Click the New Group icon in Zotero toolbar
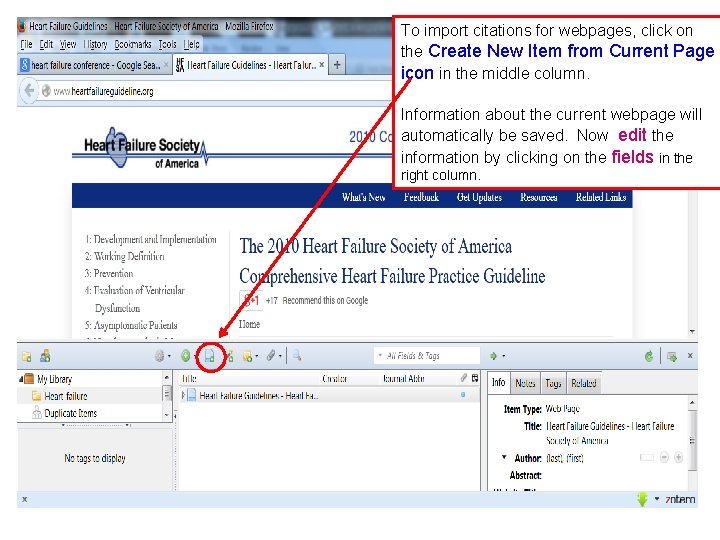Viewport: 720px width, 540px height. [x=45, y=356]
